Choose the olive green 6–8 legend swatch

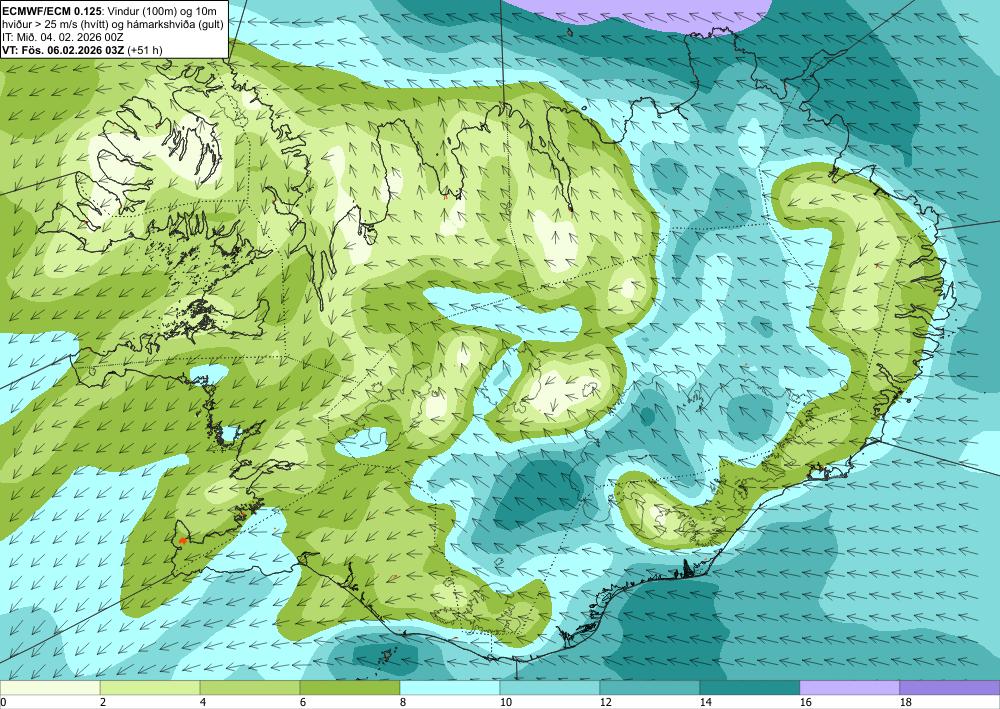(349, 688)
